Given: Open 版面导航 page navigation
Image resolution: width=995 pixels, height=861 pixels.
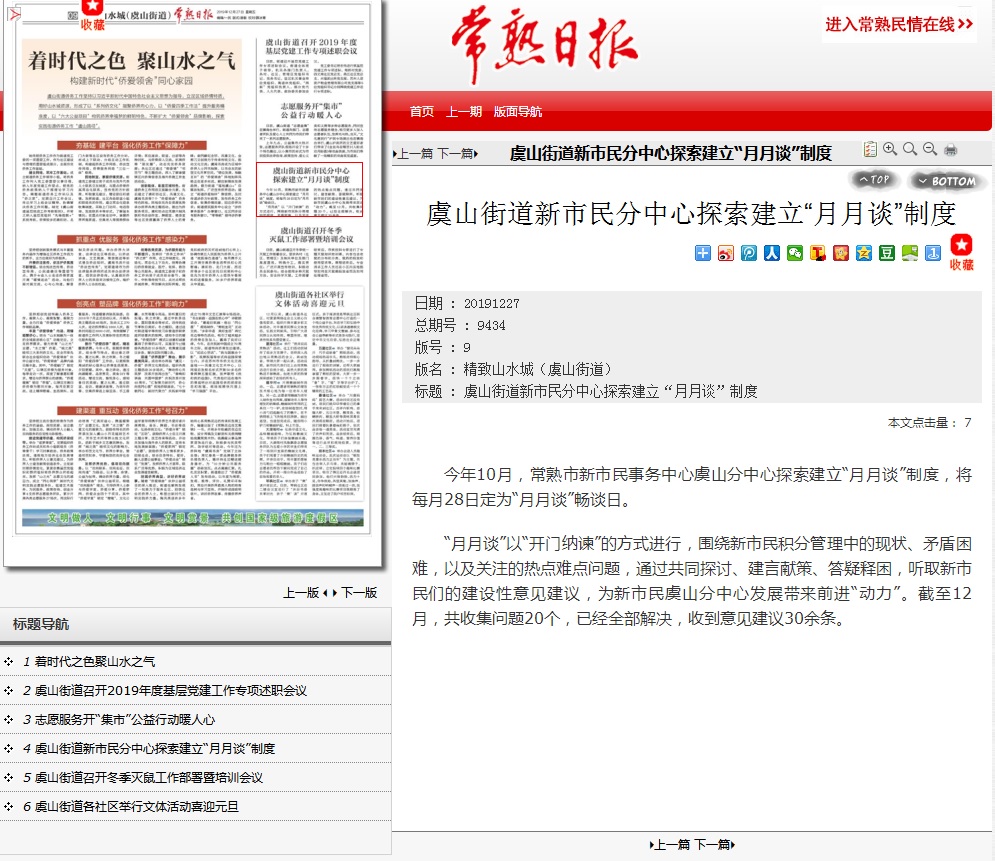Looking at the screenshot, I should point(518,112).
